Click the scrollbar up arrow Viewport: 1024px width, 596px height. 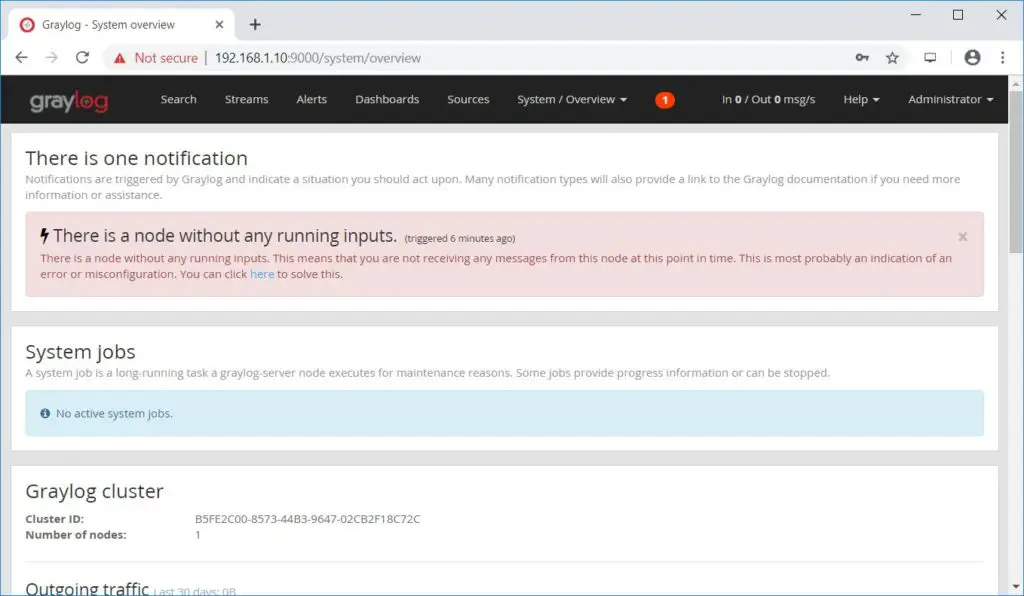tap(1016, 84)
